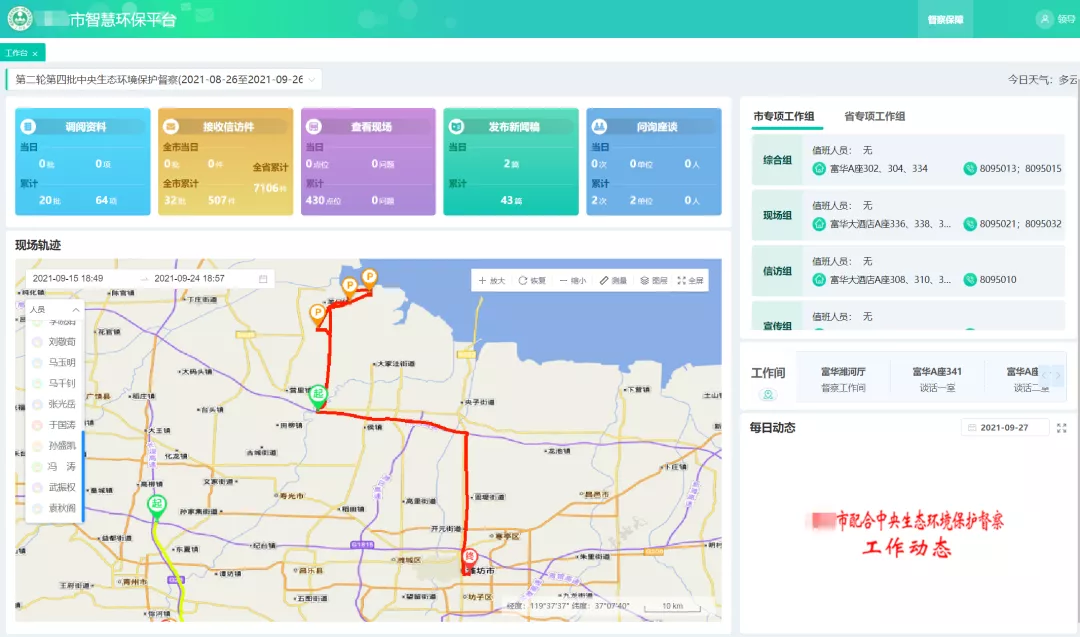Image resolution: width=1080 pixels, height=637 pixels.
Task: Click the 综合组 location house icon
Action: point(819,169)
